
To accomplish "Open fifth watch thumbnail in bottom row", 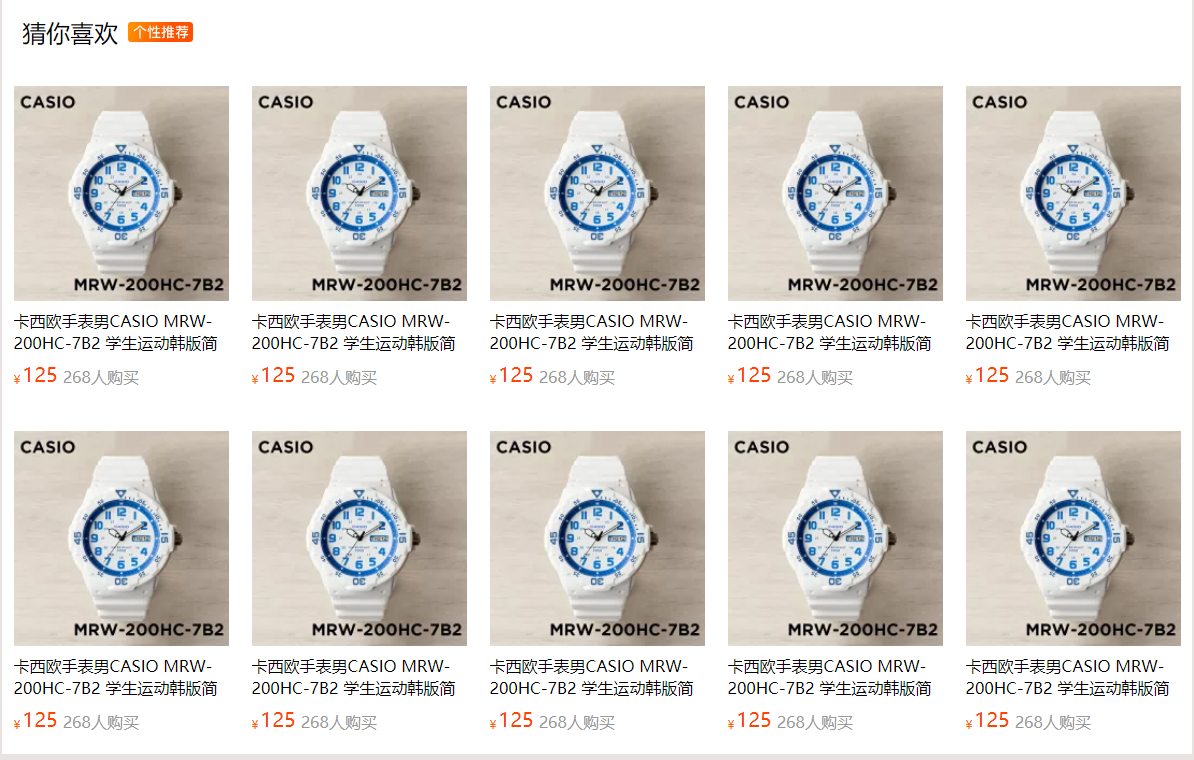I will (x=1073, y=538).
